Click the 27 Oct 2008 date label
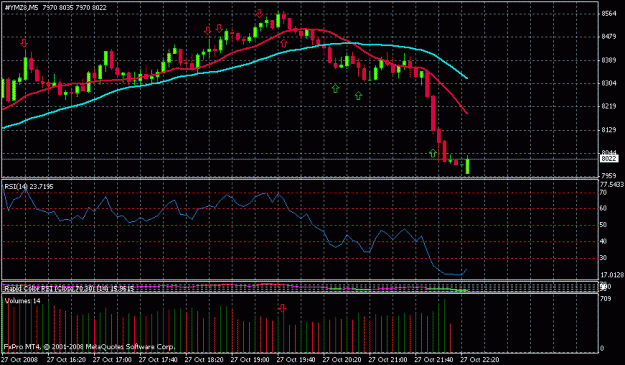Screen dimensions: 625x365 (x=19, y=359)
